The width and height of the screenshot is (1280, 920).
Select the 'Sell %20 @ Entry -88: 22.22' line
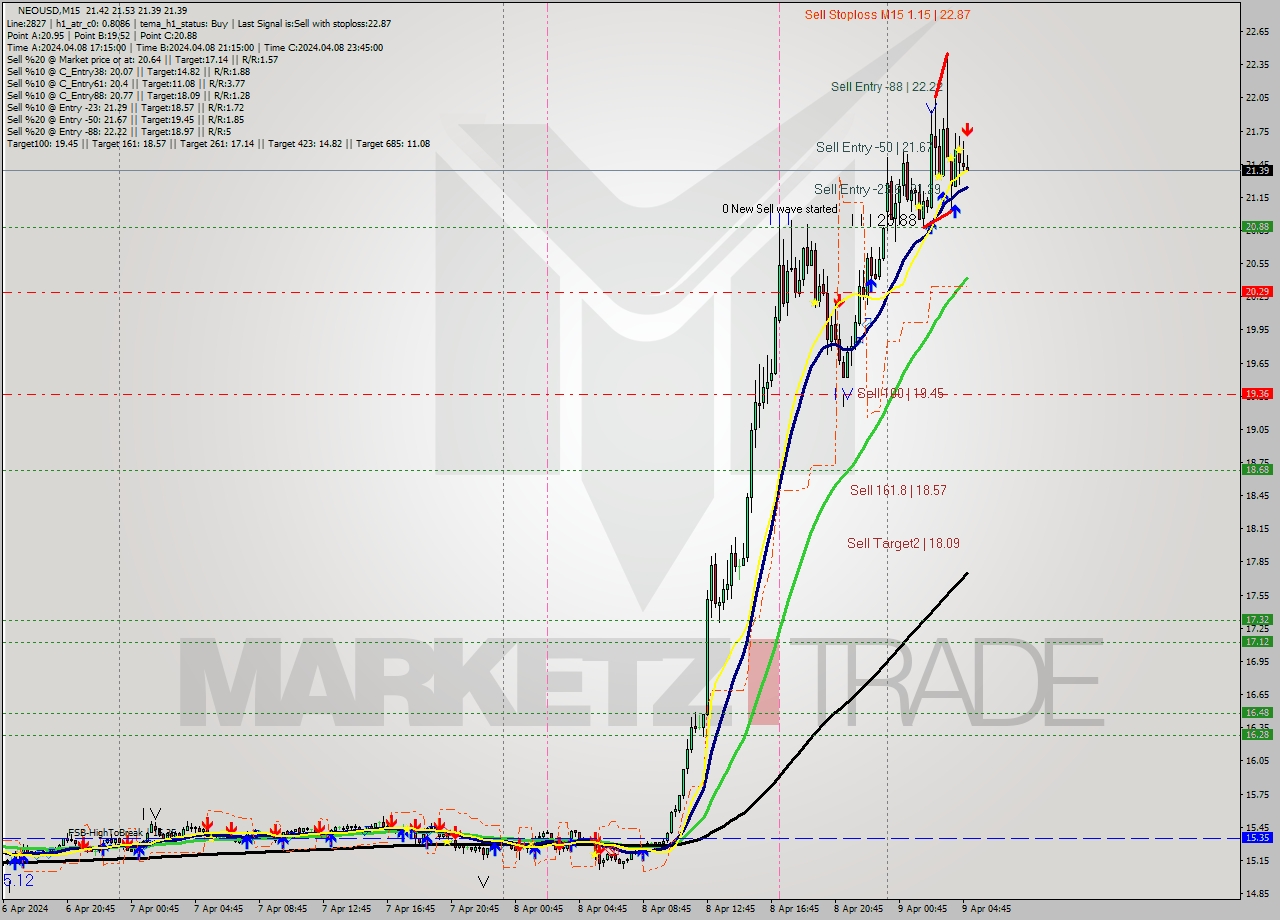119,131
